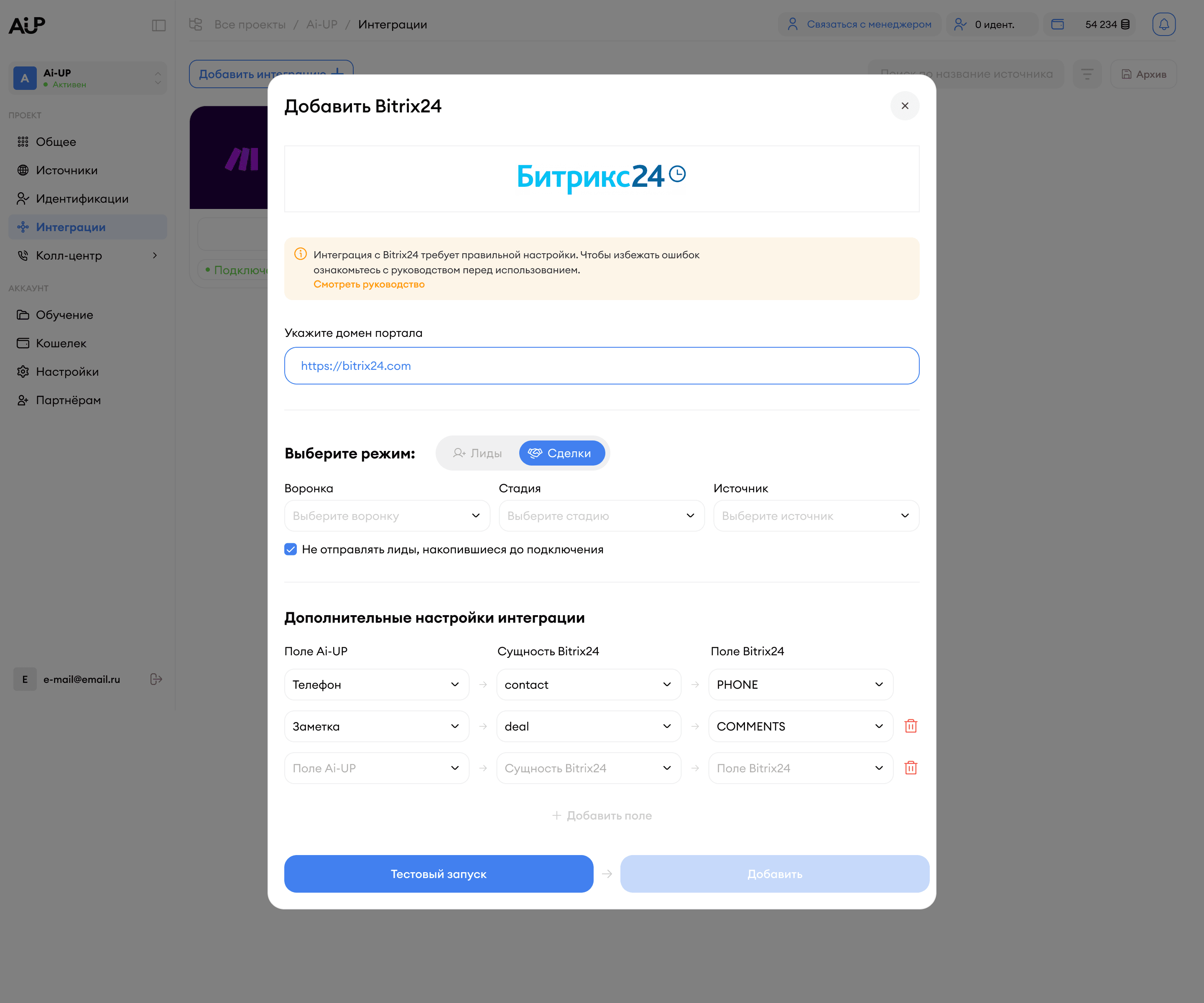Open Кошелек in the sidebar

tap(88, 343)
